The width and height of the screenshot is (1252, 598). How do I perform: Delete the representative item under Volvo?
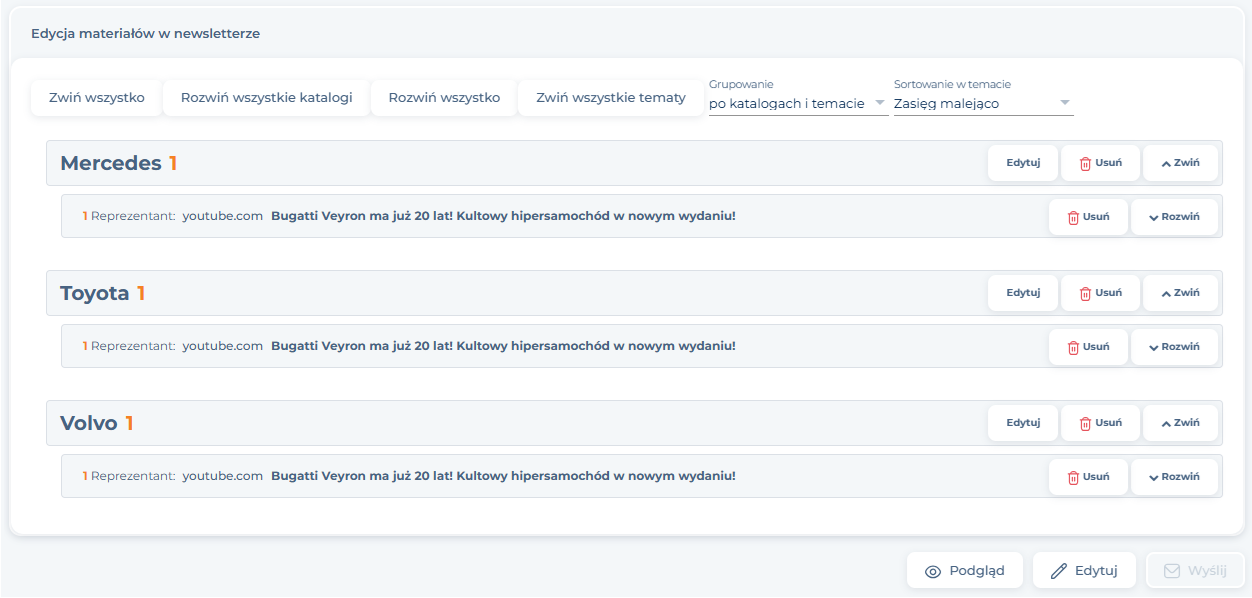pos(1088,477)
